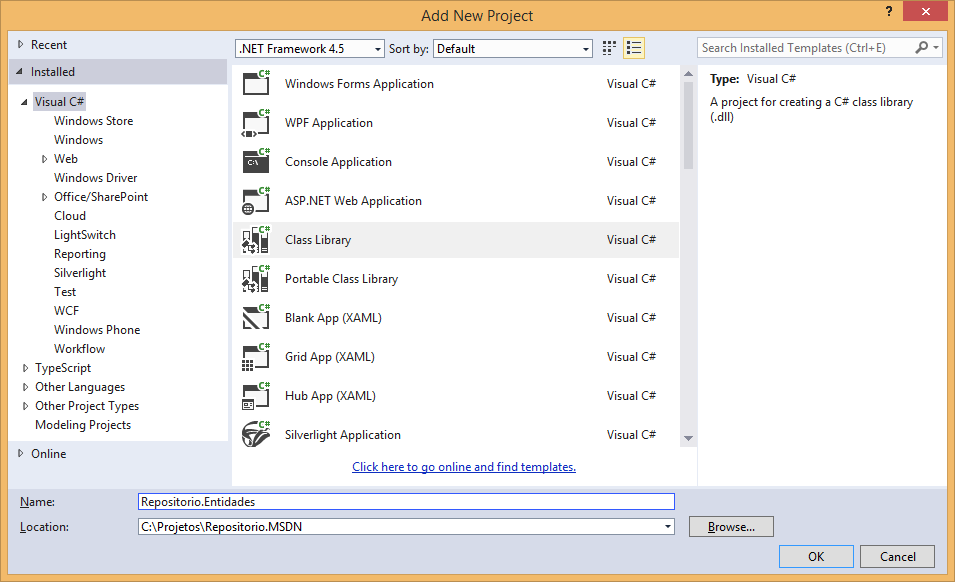This screenshot has width=955, height=582.
Task: Select the Portable Class Library template icon
Action: [256, 278]
